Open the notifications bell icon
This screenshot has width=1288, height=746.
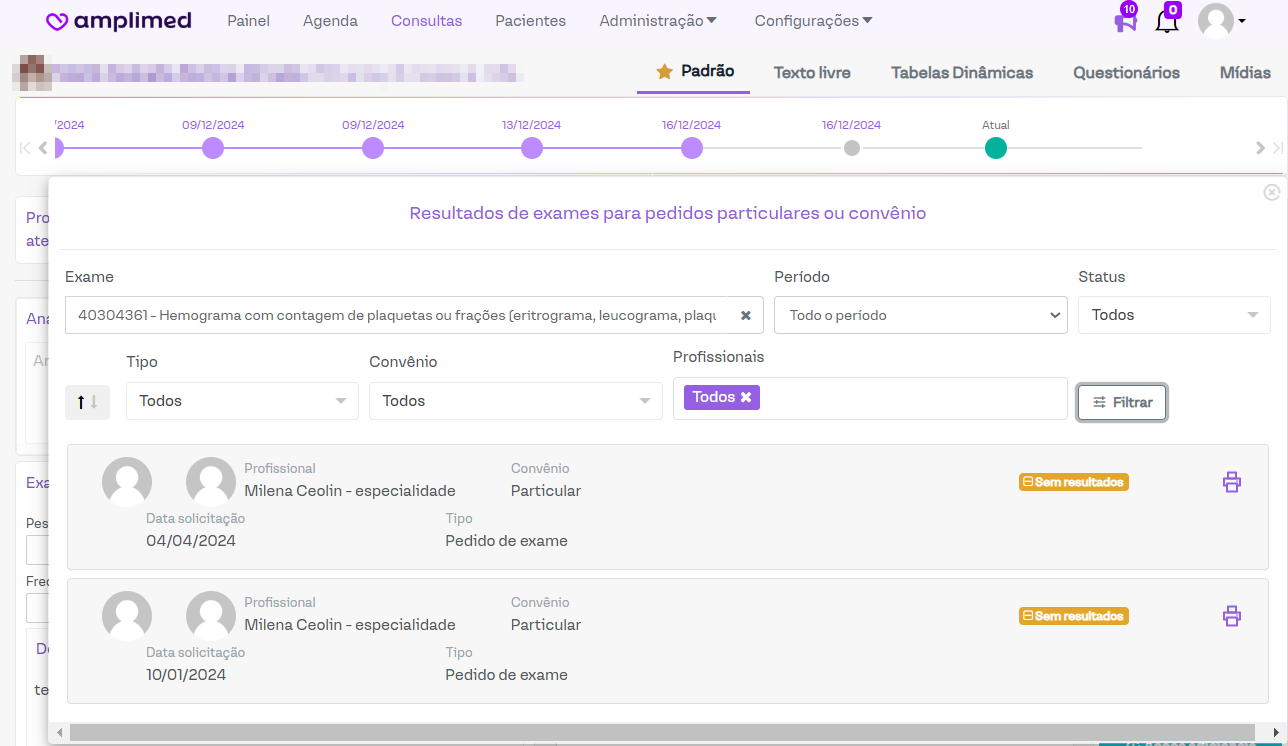[1166, 20]
